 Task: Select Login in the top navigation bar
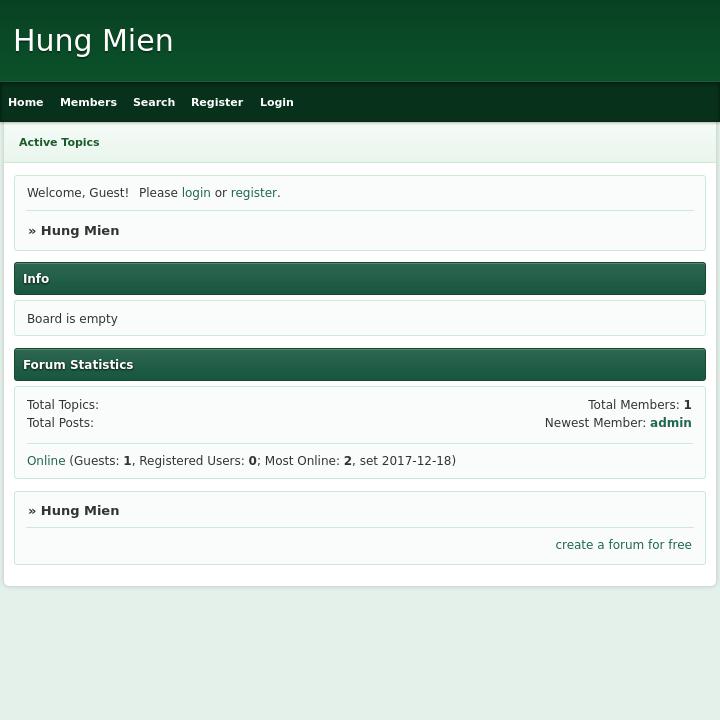276,102
